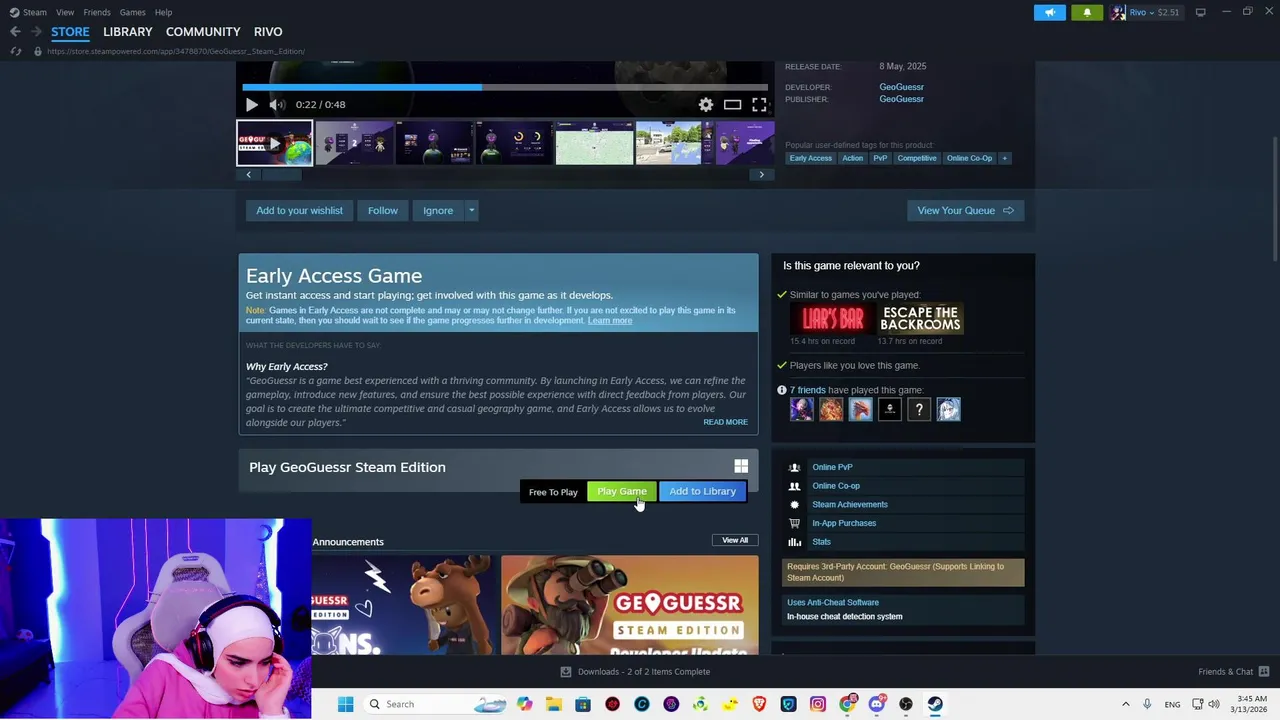Go to next media thumbnails arrow

tap(761, 175)
